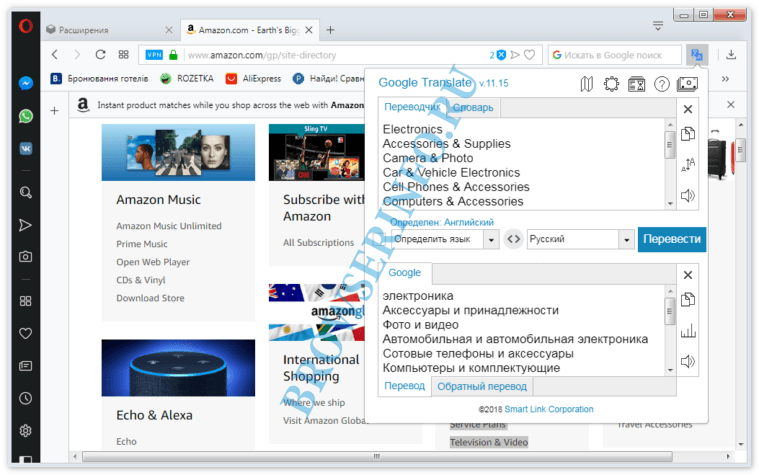Open Facebook Messenger in the sidebar

pos(26,83)
